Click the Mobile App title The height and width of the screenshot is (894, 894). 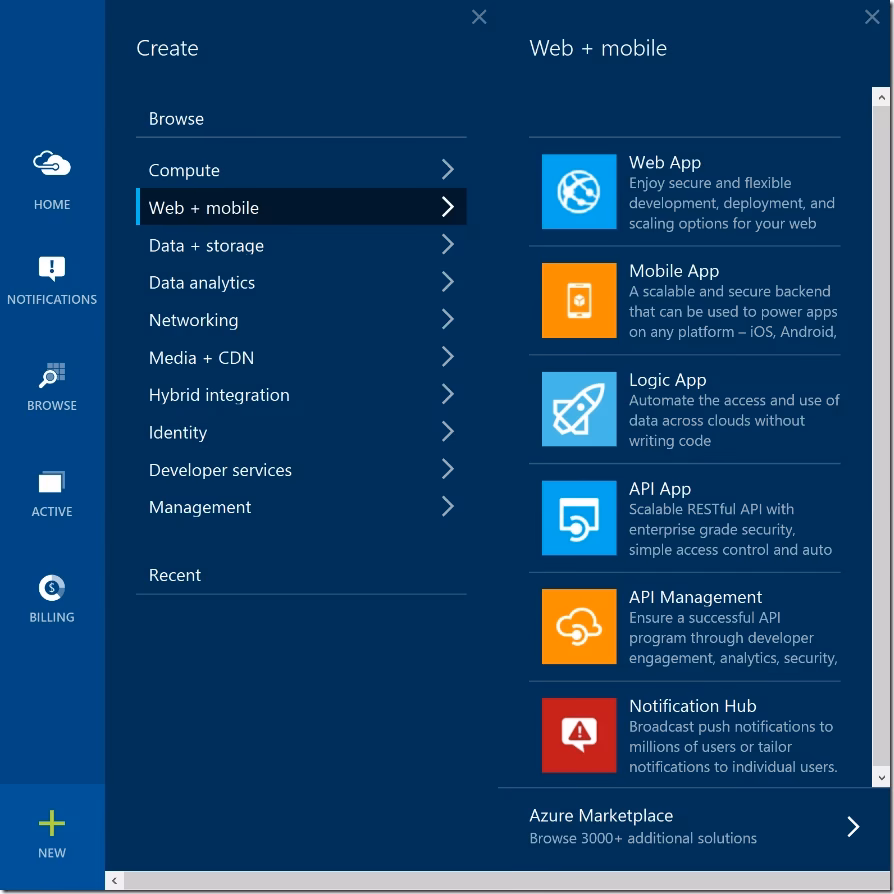674,271
